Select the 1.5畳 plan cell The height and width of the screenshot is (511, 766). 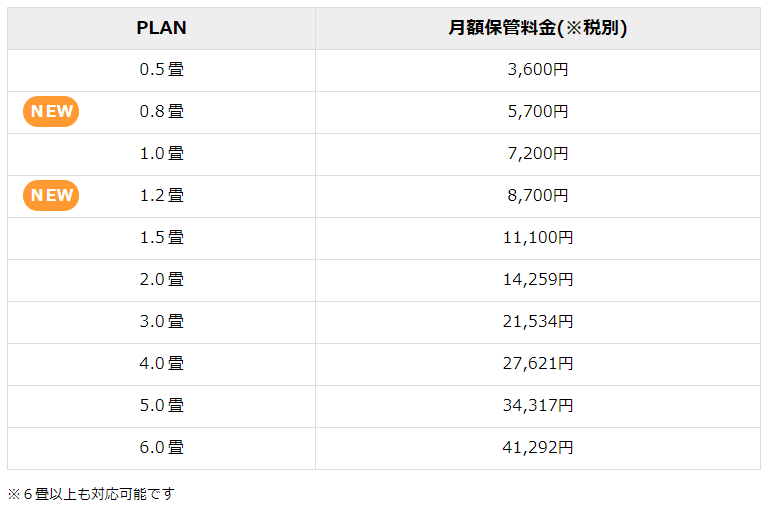tap(161, 238)
